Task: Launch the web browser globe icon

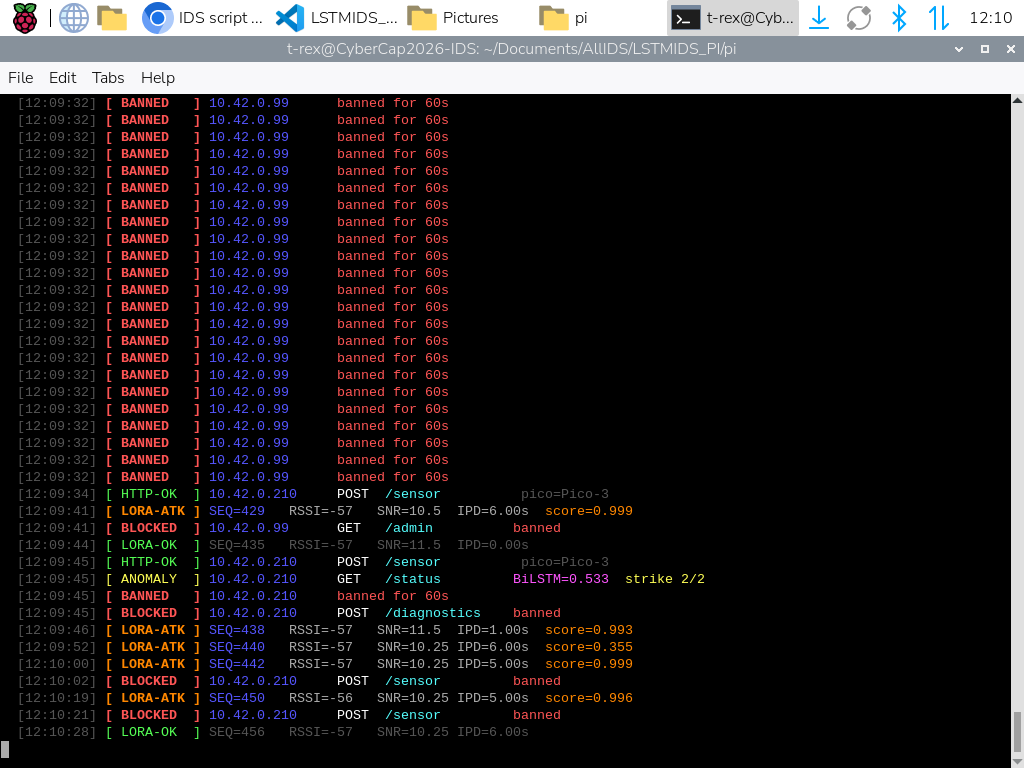Action: 74,18
